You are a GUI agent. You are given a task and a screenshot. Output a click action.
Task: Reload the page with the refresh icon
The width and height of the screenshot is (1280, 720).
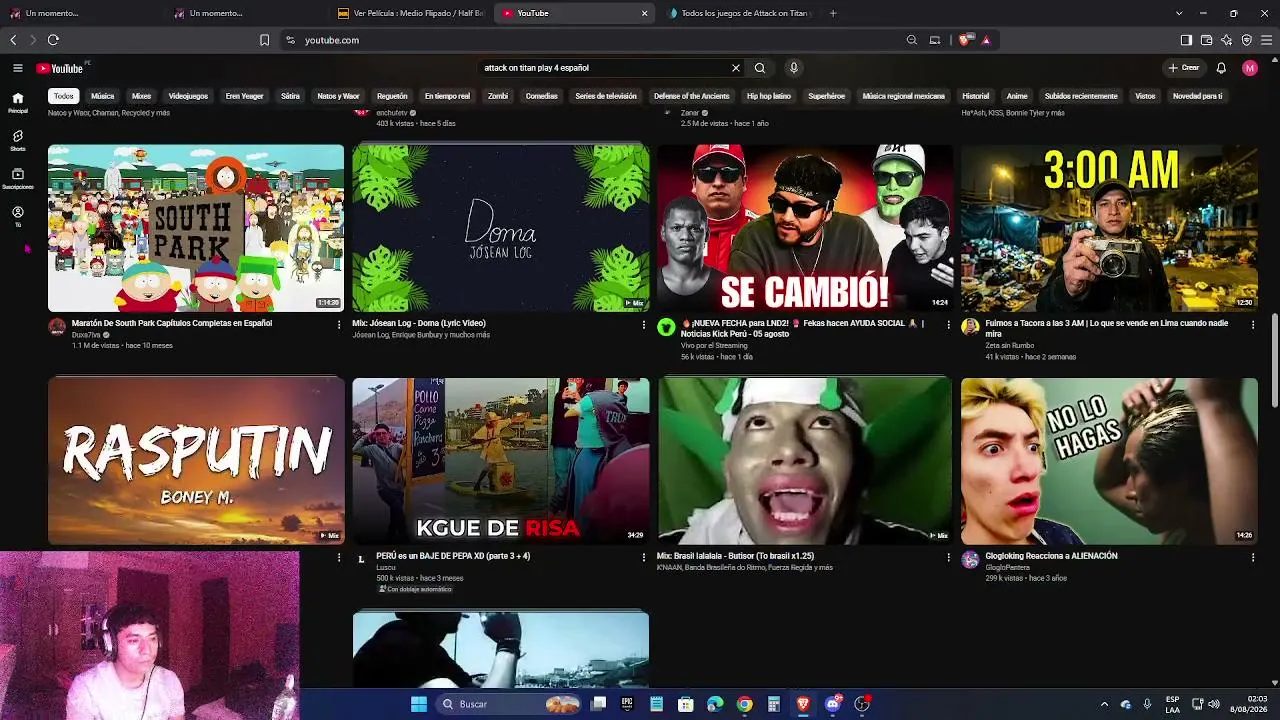53,40
